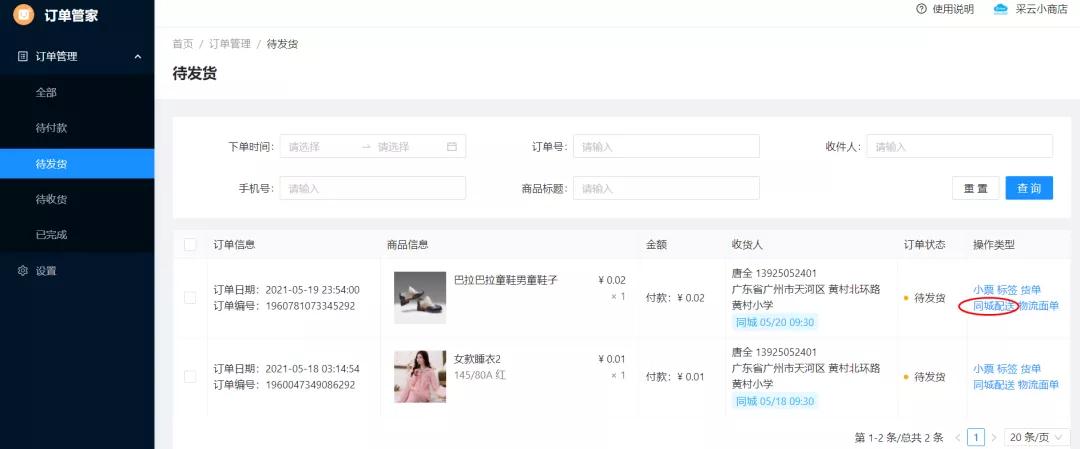Image resolution: width=1080 pixels, height=449 pixels.
Task: Click the 付款: ¥ 0.02 amount cell
Action: [675, 298]
